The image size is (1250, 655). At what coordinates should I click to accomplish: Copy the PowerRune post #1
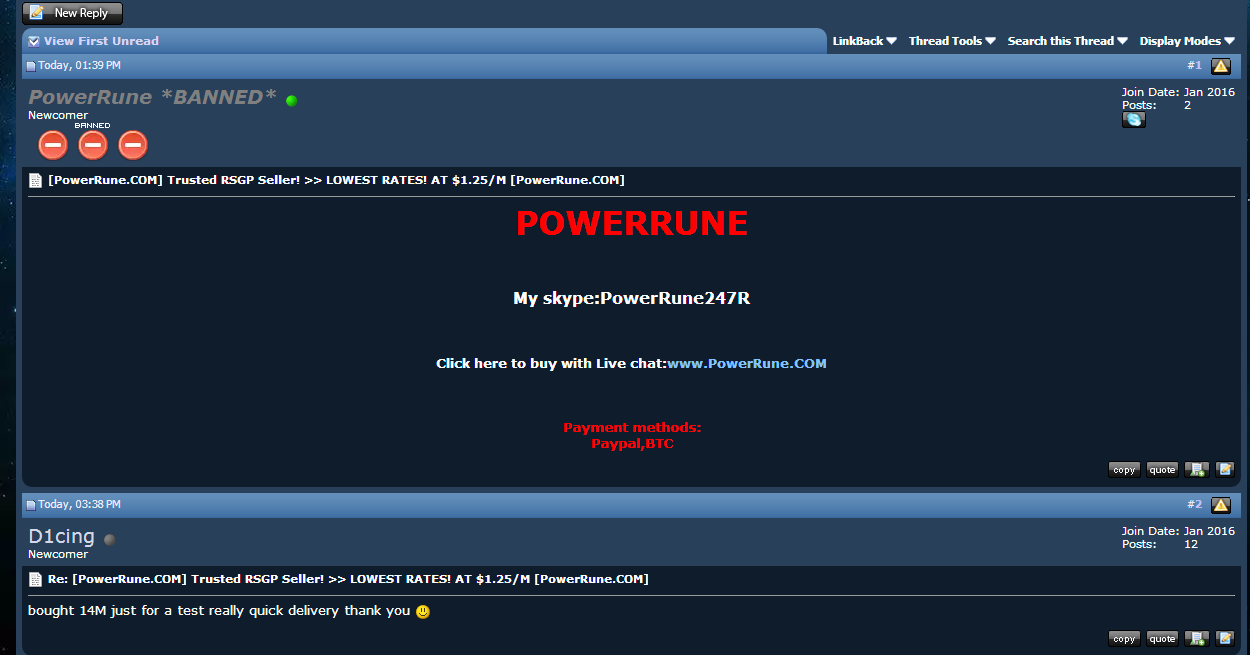pos(1124,470)
